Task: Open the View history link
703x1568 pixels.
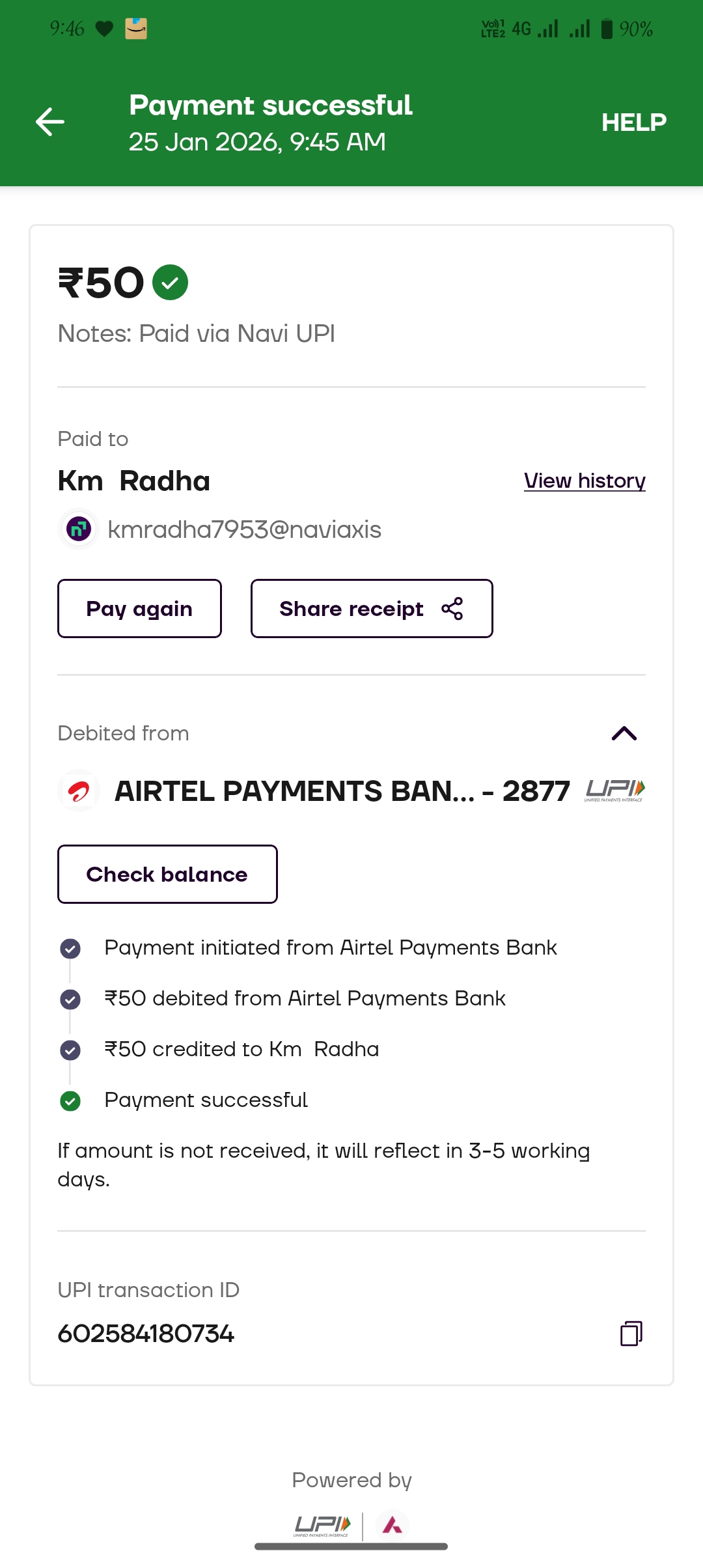Action: [x=585, y=481]
